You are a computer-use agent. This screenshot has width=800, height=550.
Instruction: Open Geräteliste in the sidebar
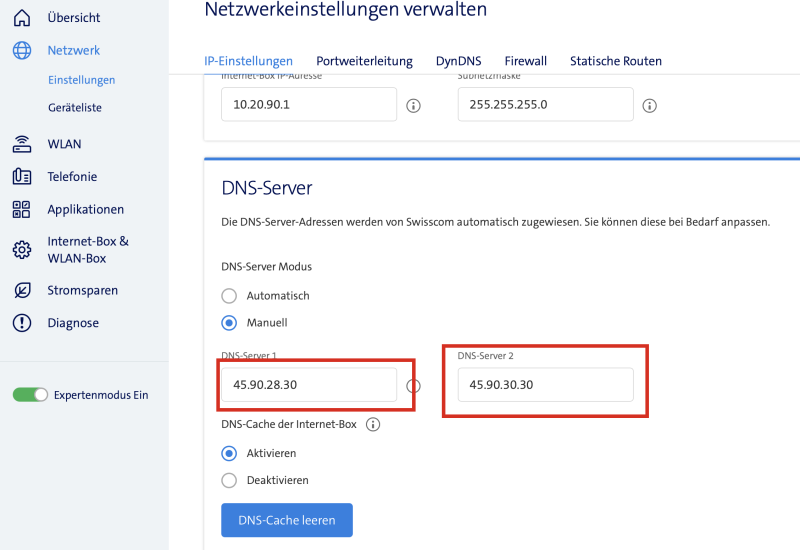tap(74, 107)
